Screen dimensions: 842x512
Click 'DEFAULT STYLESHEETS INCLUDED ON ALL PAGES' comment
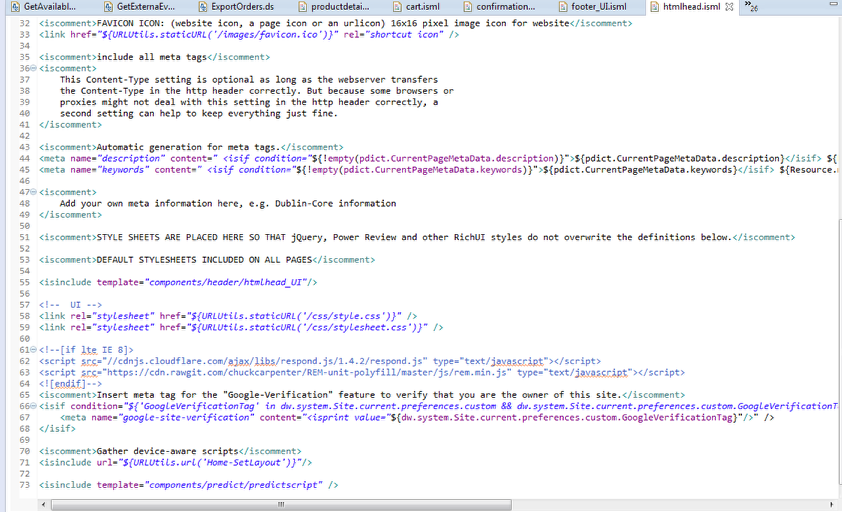(x=204, y=260)
